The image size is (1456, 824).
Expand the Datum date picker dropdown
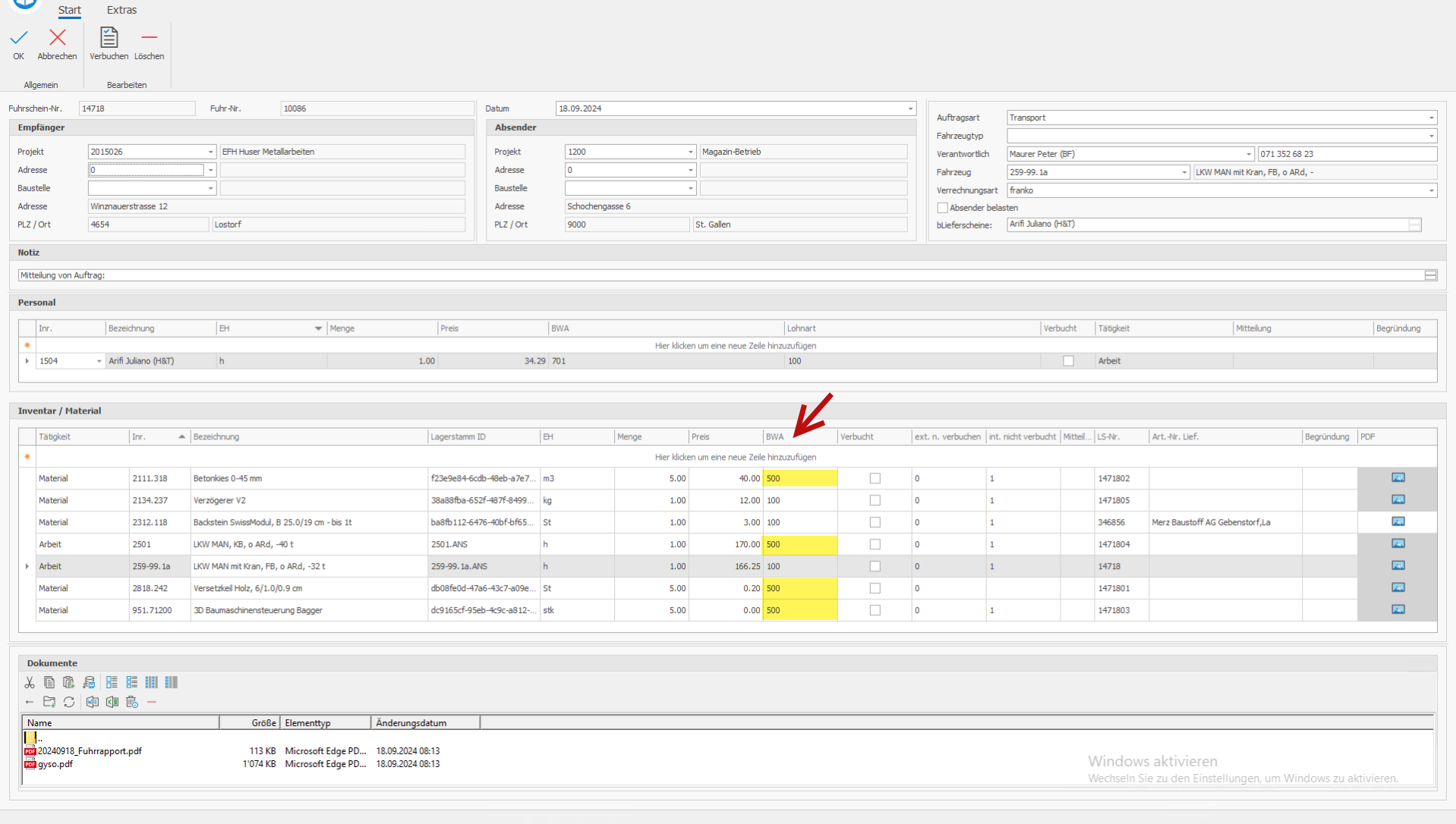tap(910, 109)
